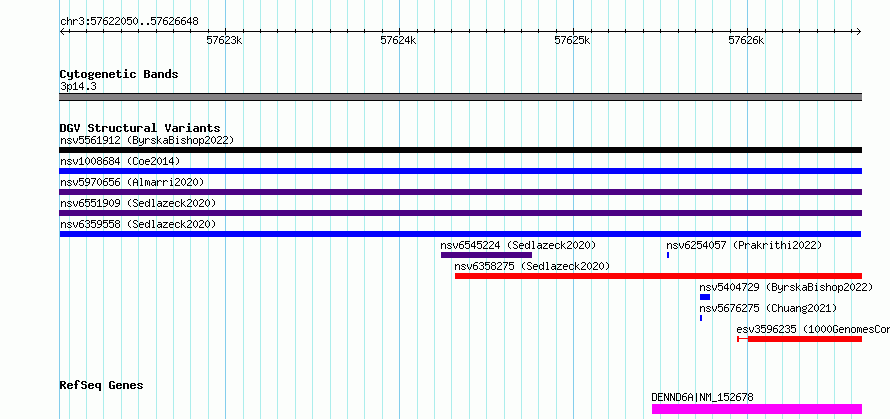Click the nsv1008684 (Coe2014) label
The image size is (890, 419).
[120, 161]
